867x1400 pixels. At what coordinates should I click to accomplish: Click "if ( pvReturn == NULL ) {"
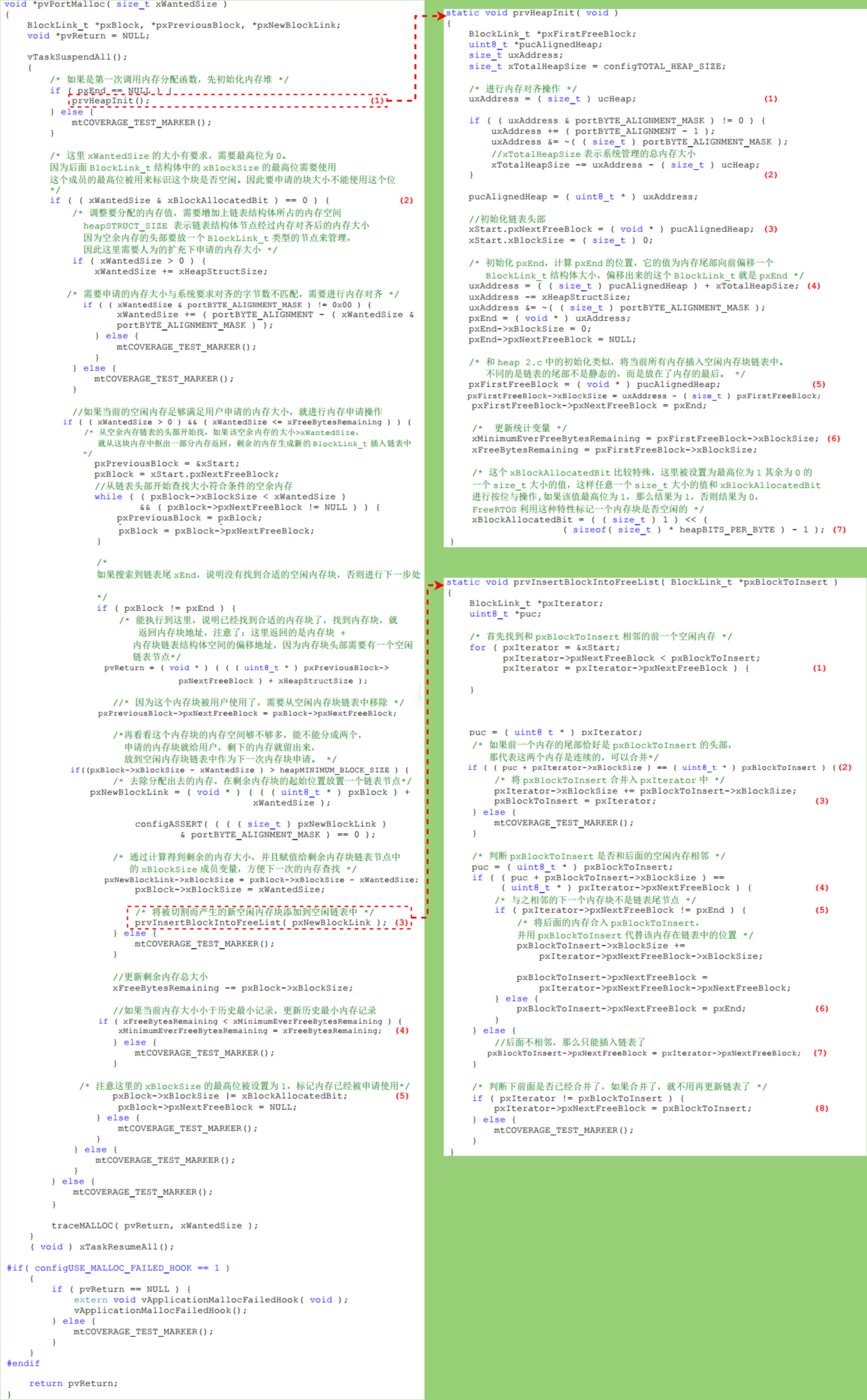pyautogui.click(x=121, y=1290)
